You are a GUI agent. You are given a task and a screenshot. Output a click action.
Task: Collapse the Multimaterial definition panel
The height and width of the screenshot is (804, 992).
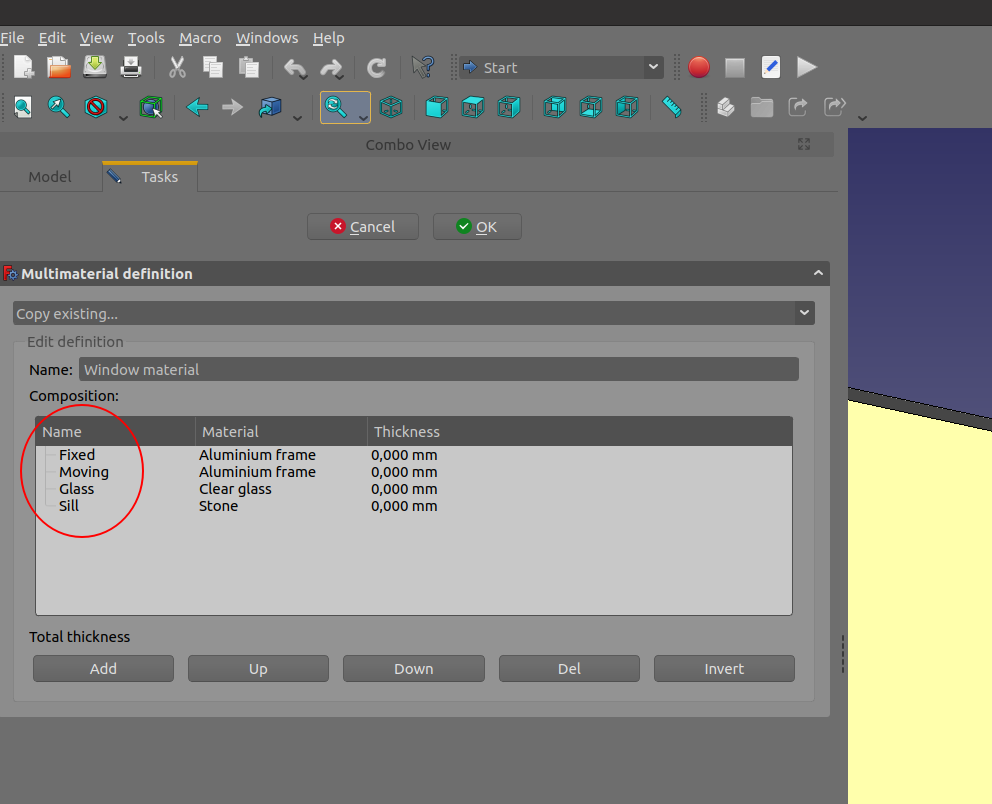coord(818,274)
